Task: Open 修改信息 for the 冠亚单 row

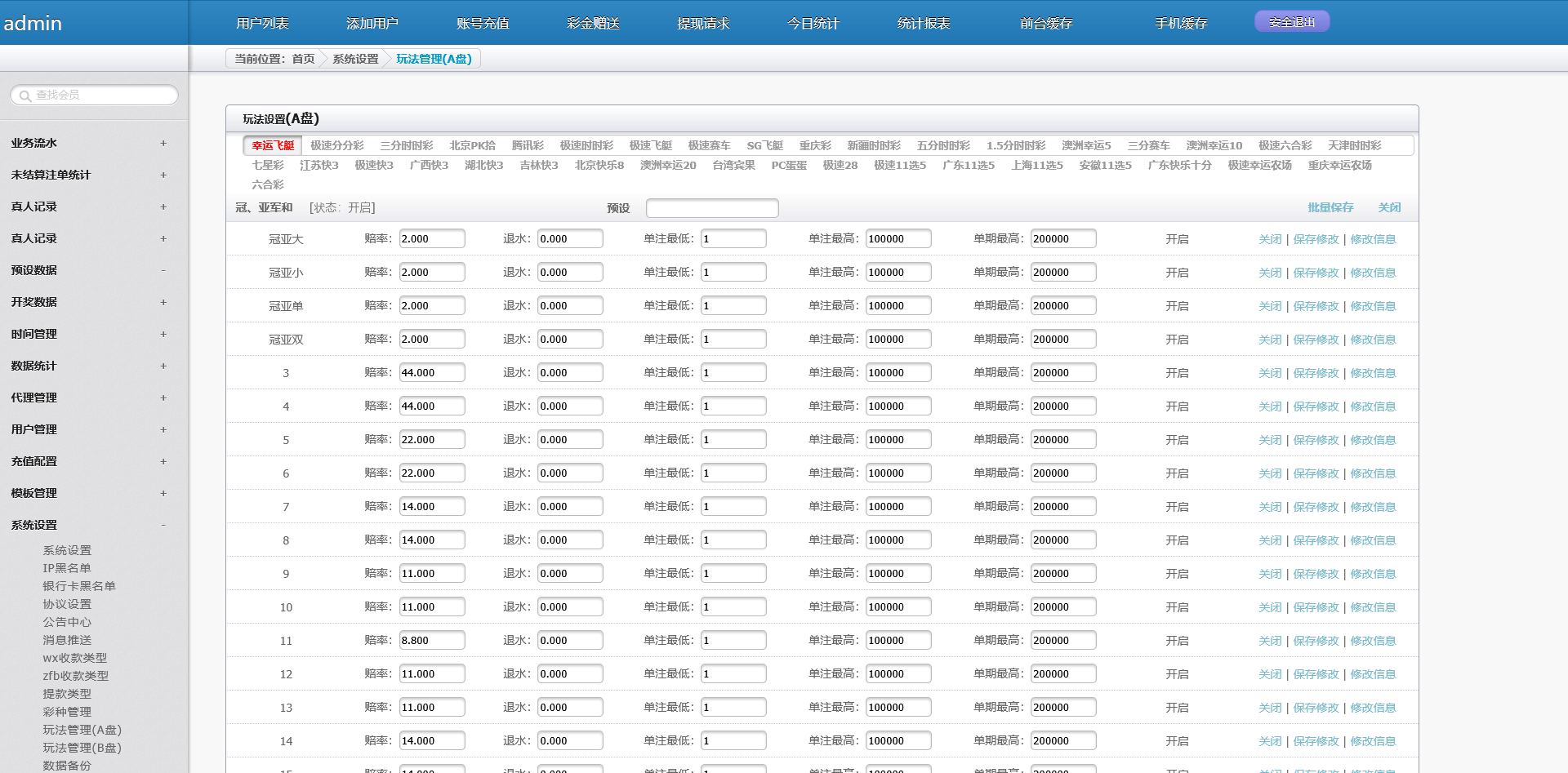Action: [1373, 306]
